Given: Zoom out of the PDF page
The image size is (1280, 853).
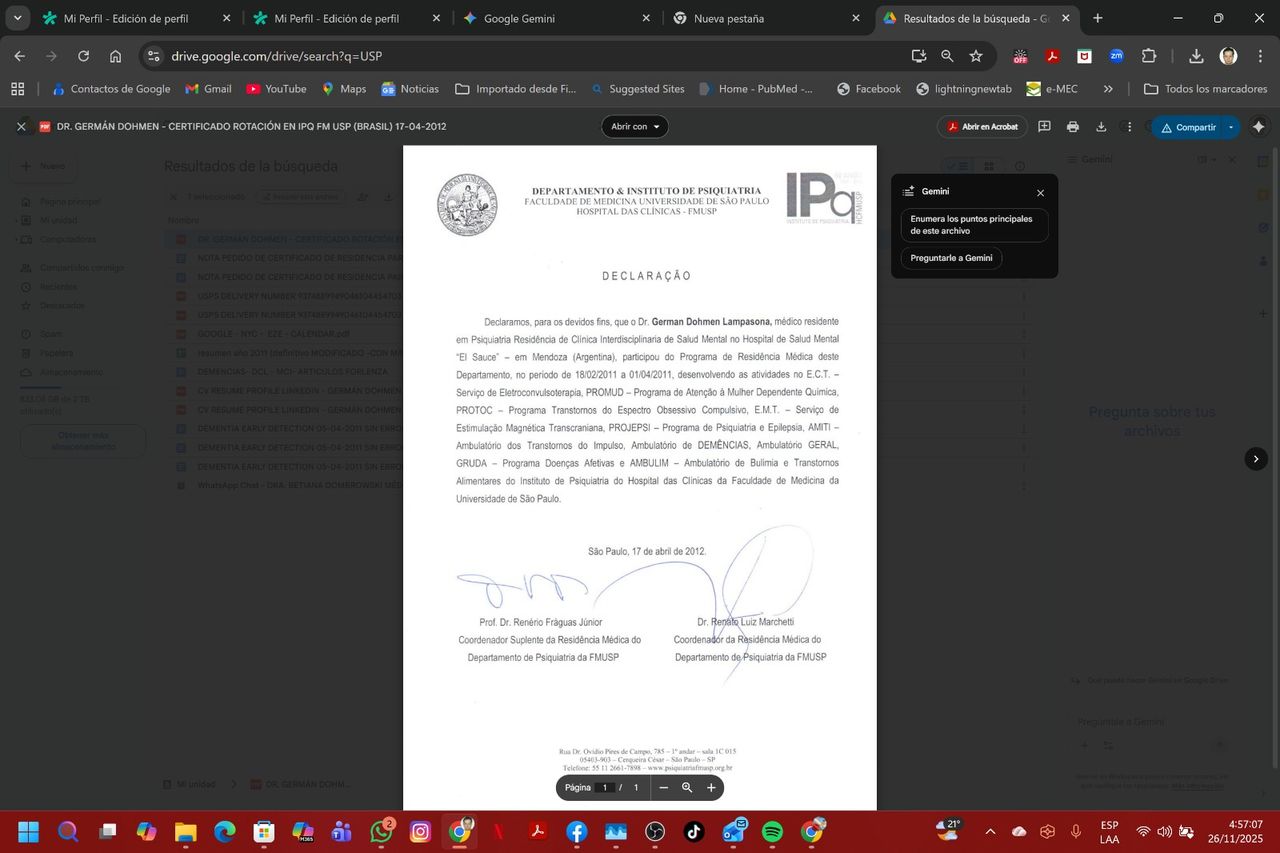Looking at the screenshot, I should tap(663, 788).
